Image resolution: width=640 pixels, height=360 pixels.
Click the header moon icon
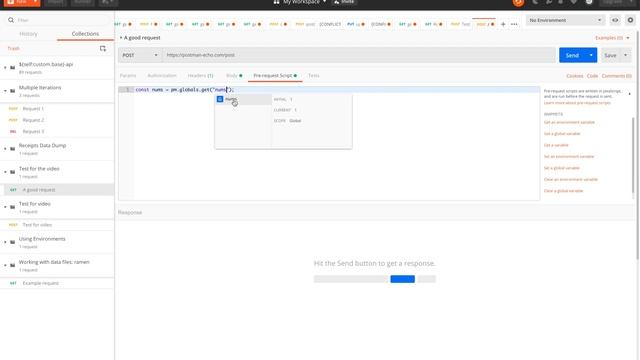tap(535, 2)
